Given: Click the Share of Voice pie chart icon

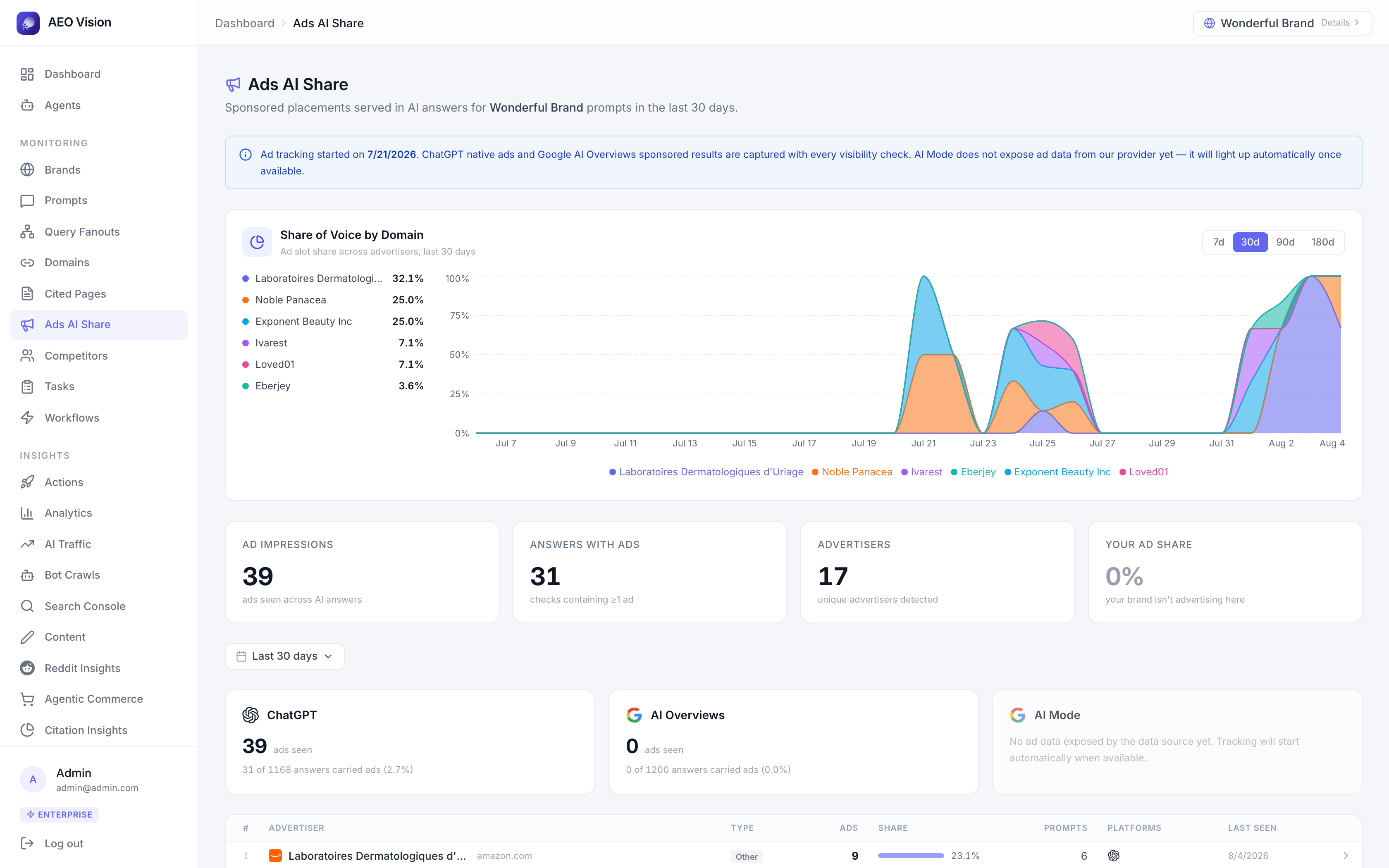Looking at the screenshot, I should coord(257,242).
